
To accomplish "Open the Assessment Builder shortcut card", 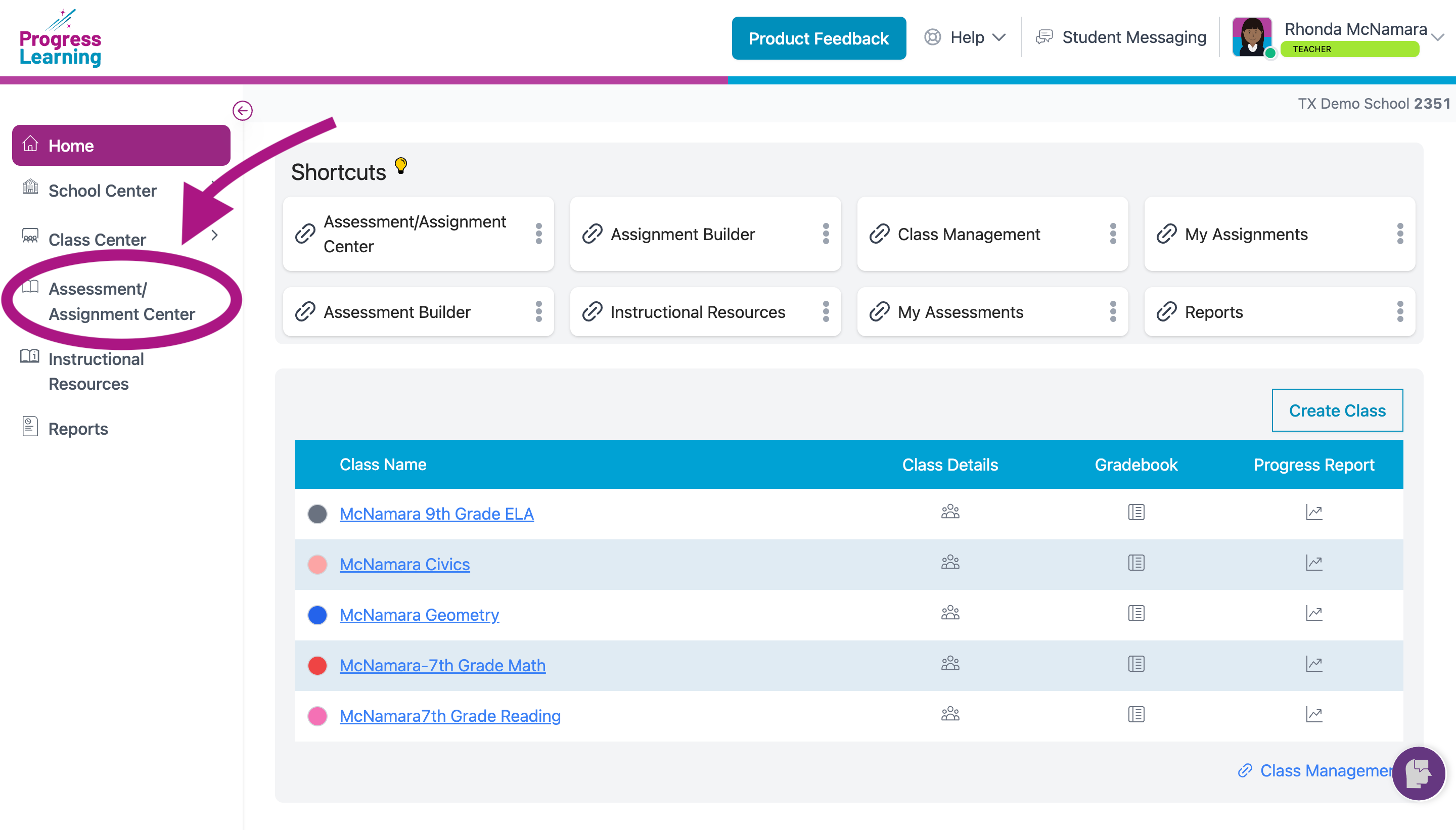I will point(418,312).
